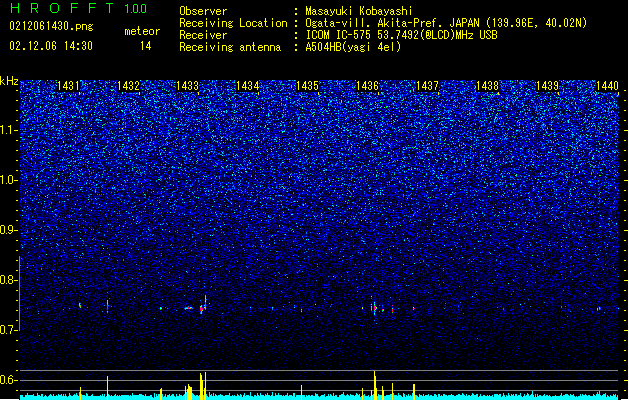Click the 1.0 frequency axis label
This screenshot has height=400, width=629.
click(x=9, y=180)
